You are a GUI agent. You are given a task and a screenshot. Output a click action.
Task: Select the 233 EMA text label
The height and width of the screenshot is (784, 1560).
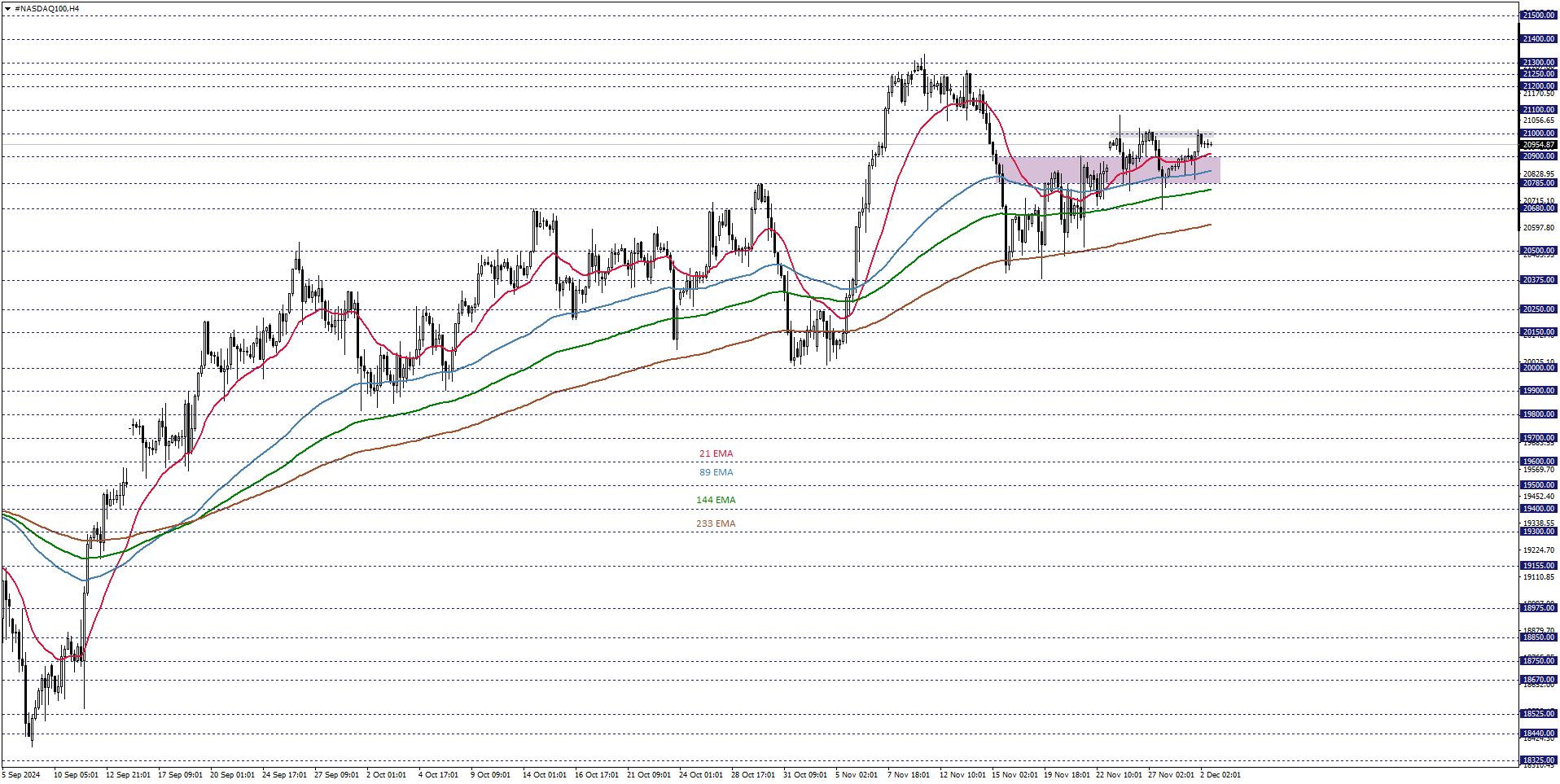click(x=716, y=523)
